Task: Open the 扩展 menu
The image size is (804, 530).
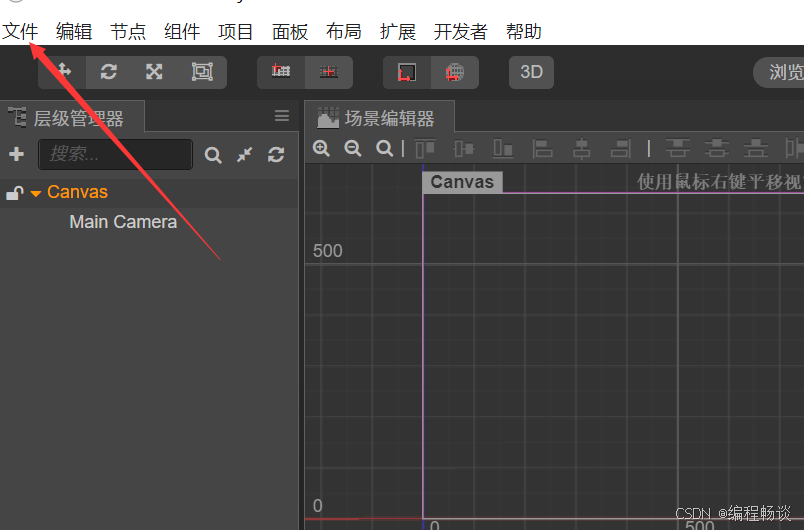Action: point(398,32)
